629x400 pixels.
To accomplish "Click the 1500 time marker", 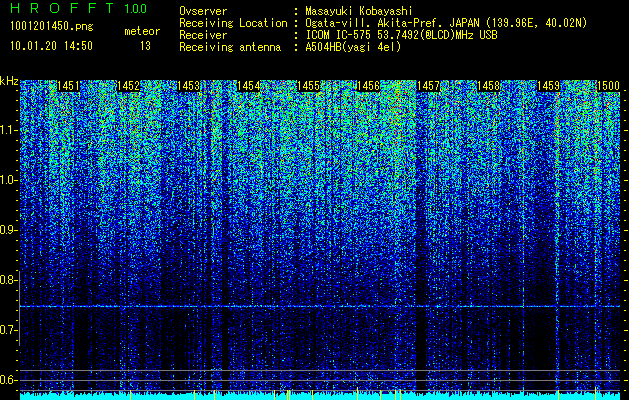I will pyautogui.click(x=608, y=86).
